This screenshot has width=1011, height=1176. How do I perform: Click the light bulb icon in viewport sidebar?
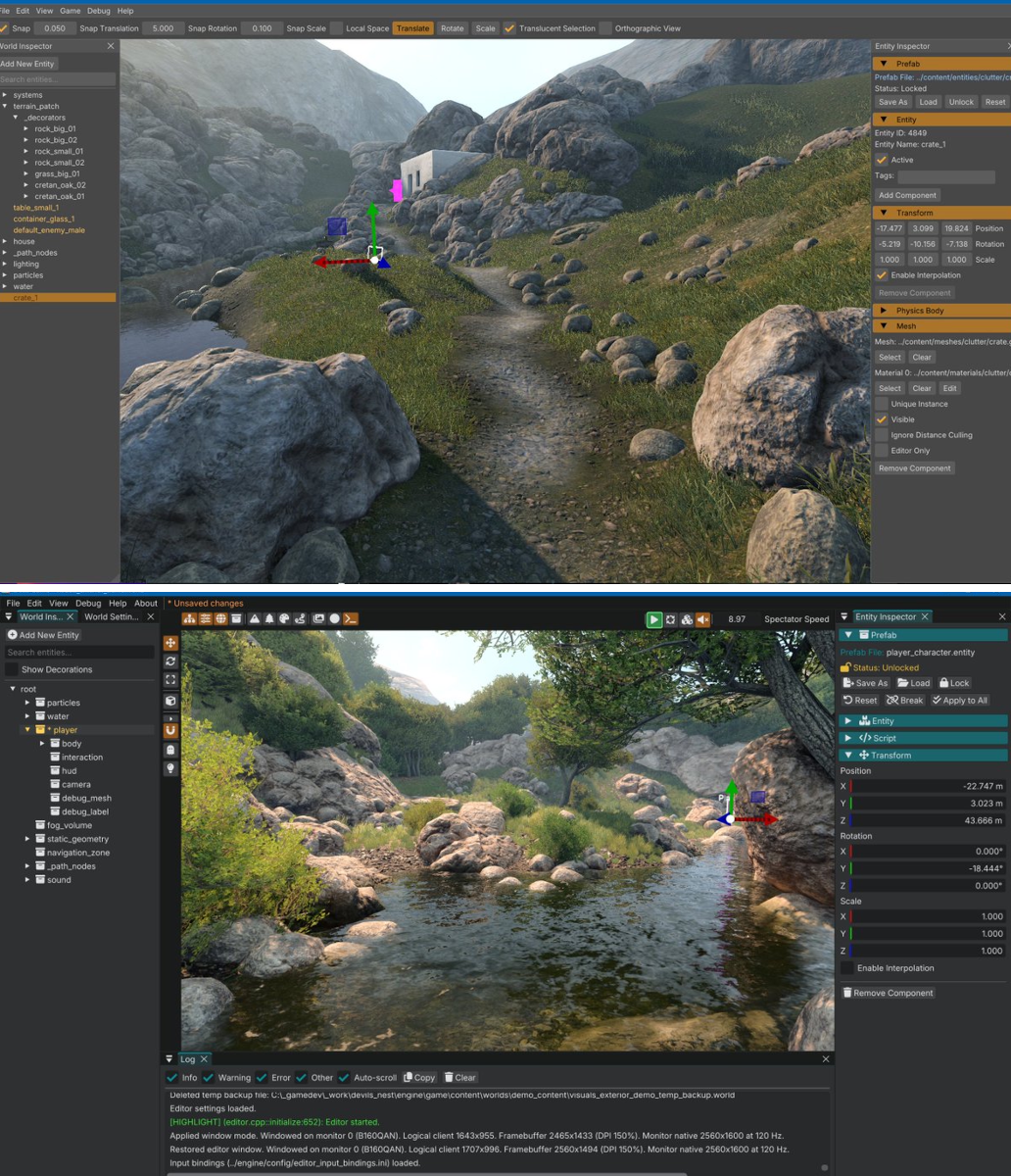tap(170, 769)
